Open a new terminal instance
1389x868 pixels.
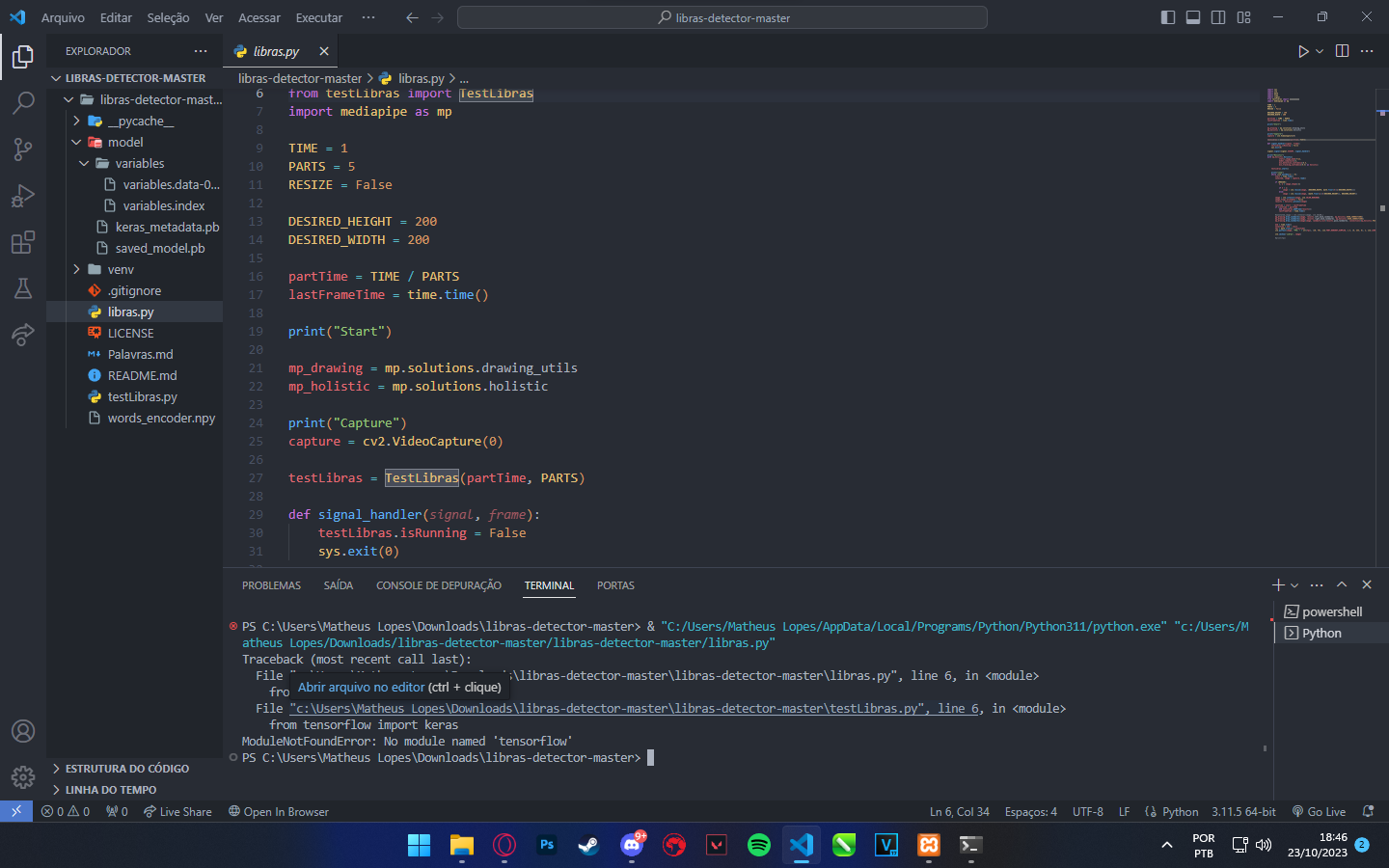(1280, 584)
